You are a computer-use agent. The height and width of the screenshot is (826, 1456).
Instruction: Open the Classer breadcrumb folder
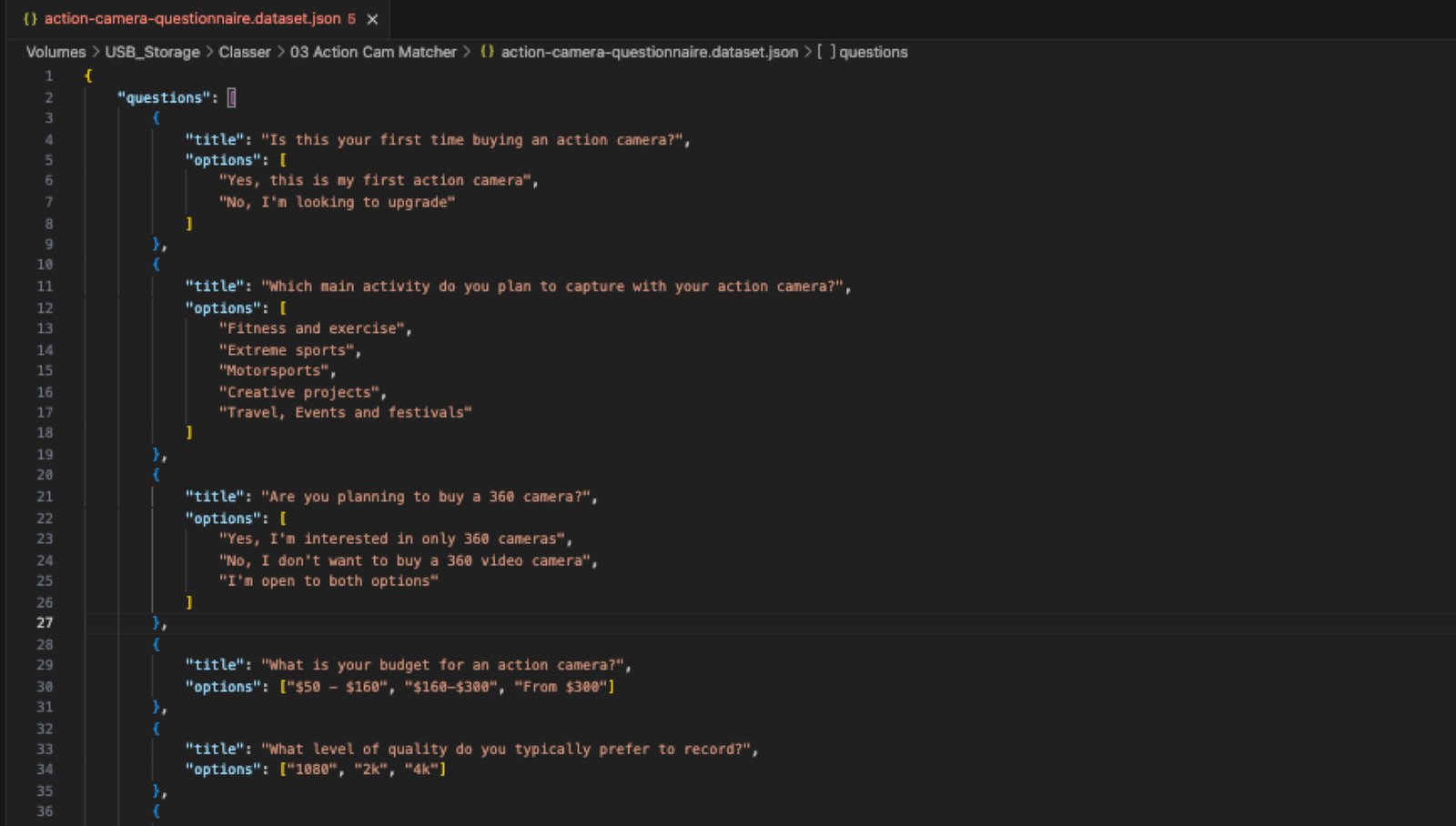click(x=244, y=52)
